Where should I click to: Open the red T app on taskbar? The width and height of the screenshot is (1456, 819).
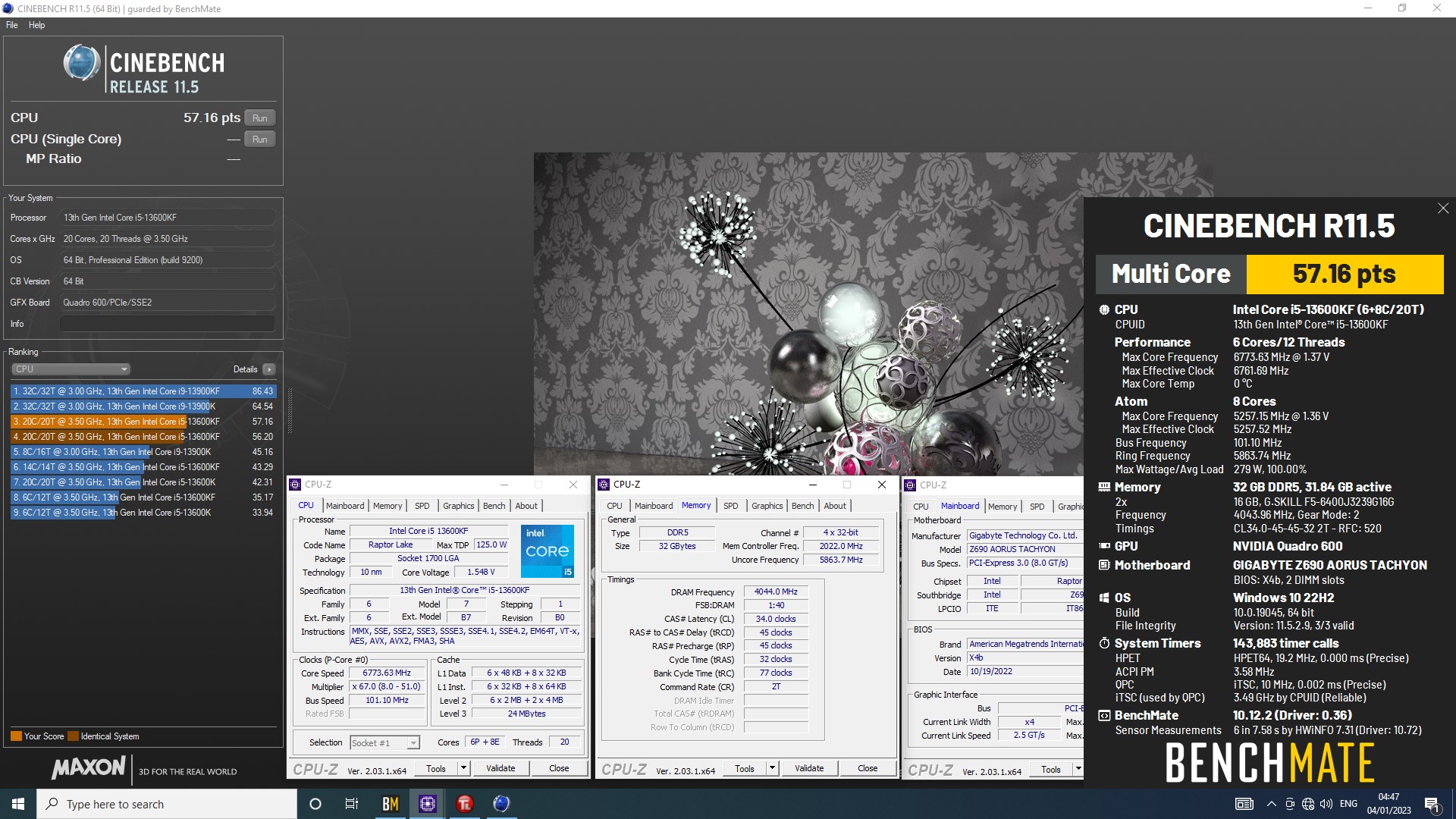[465, 804]
